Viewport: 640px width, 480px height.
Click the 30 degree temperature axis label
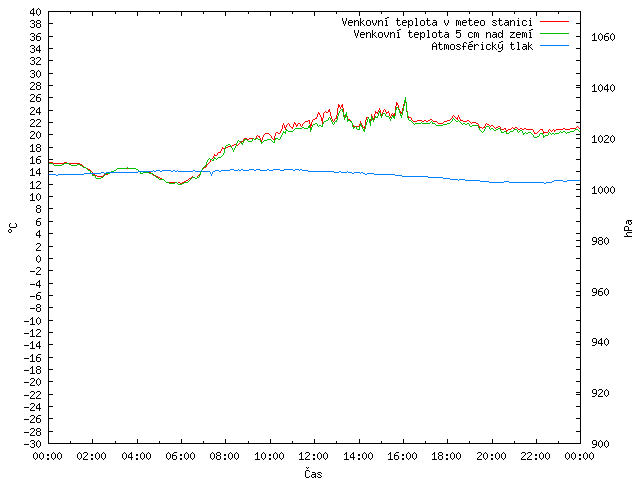click(x=36, y=74)
